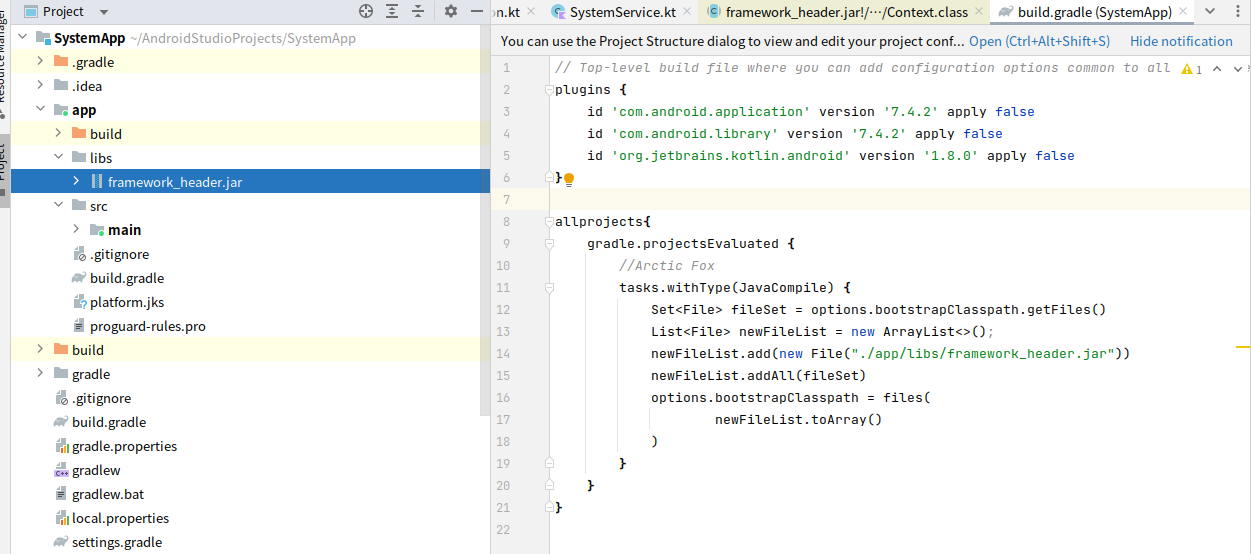The image size is (1251, 554).
Task: Click the warning indicator in editor corner
Action: 1191,69
